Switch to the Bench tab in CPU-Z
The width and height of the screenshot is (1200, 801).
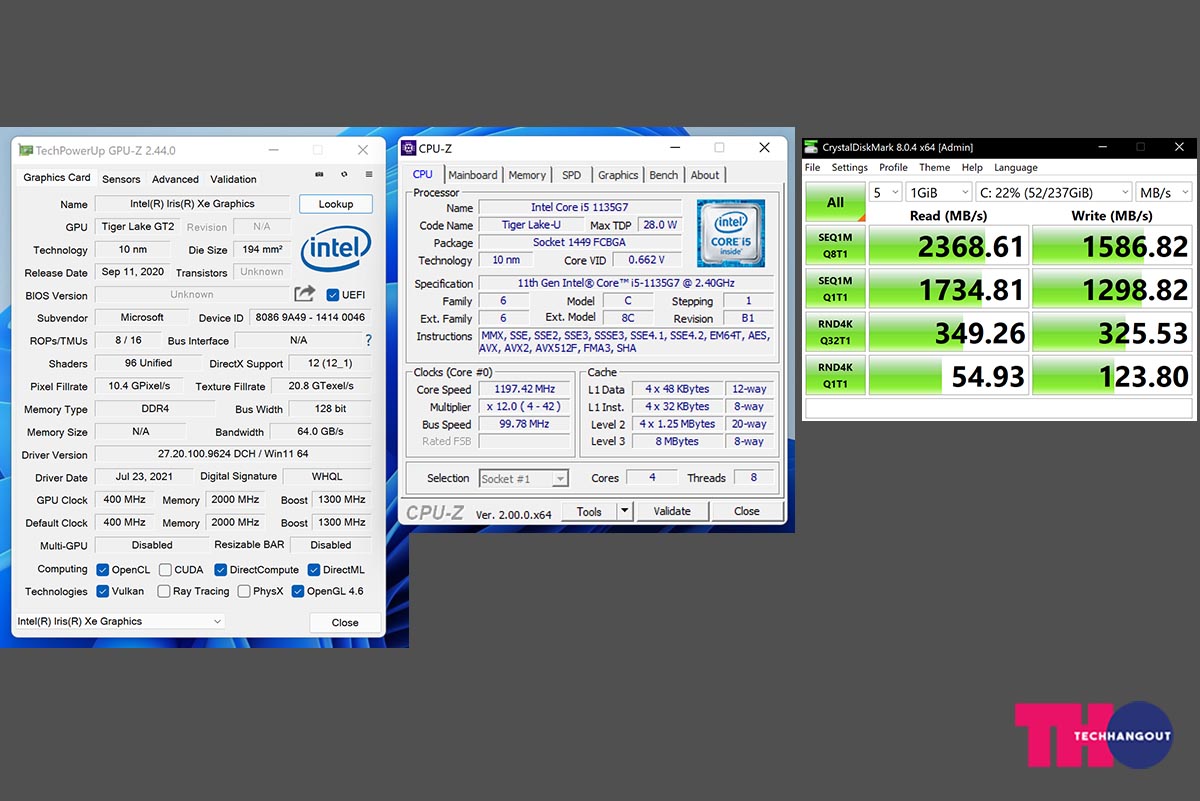(664, 175)
